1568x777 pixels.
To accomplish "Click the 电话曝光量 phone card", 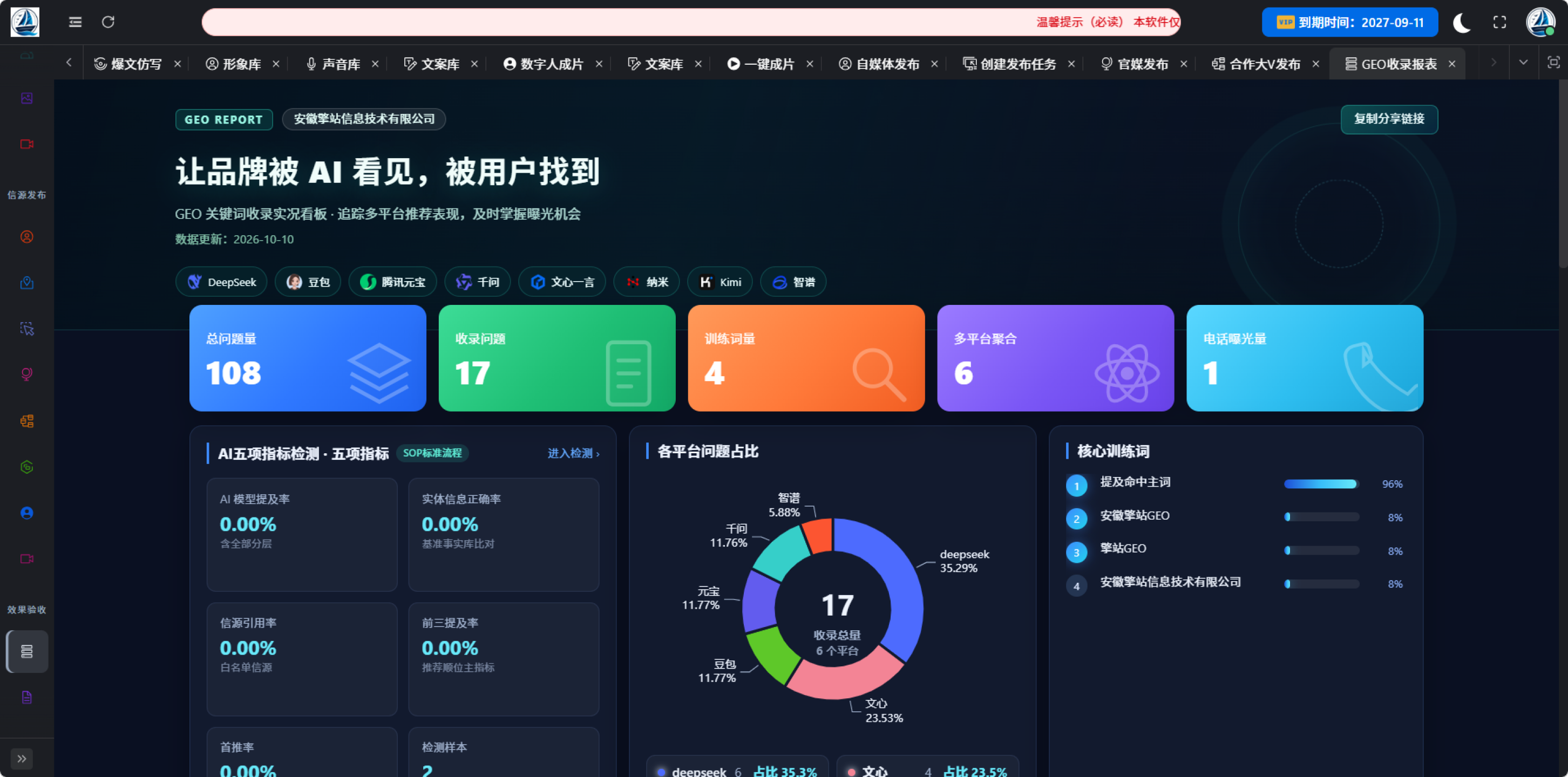I will coord(1305,358).
